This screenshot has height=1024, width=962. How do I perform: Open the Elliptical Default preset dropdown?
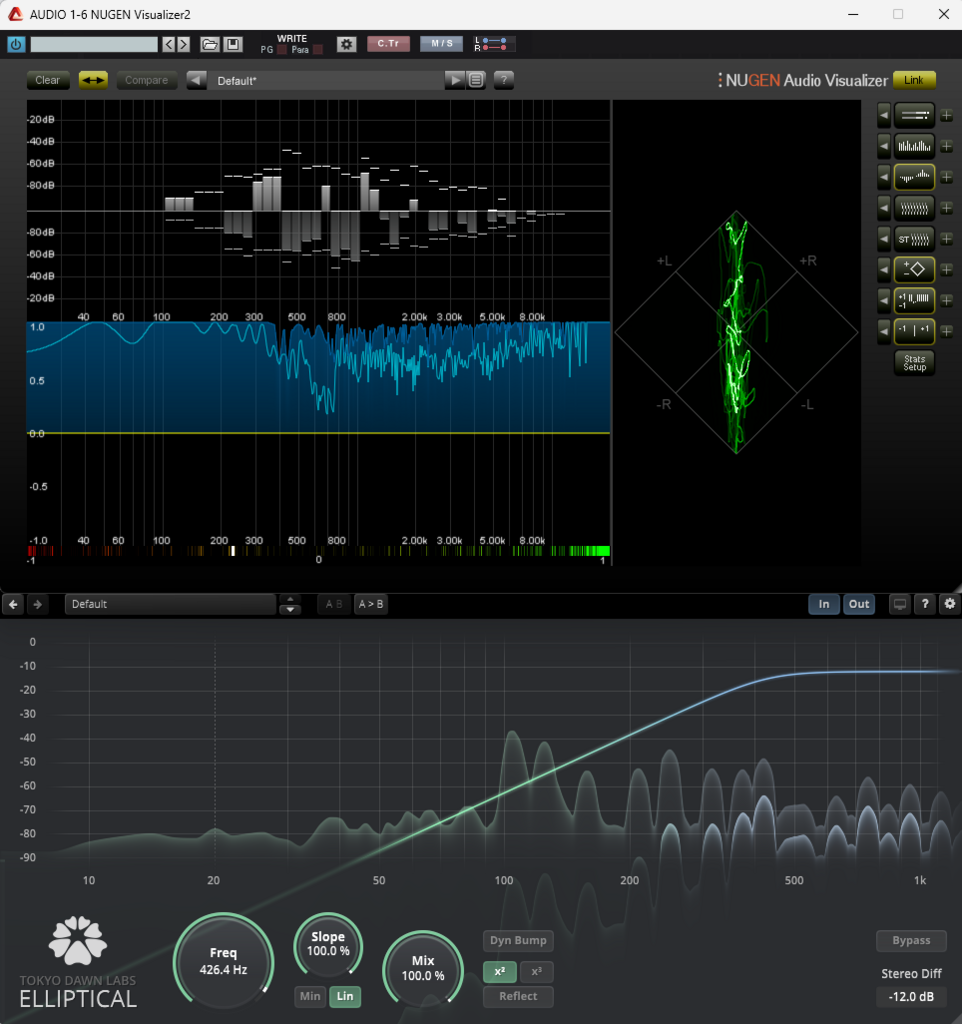170,604
